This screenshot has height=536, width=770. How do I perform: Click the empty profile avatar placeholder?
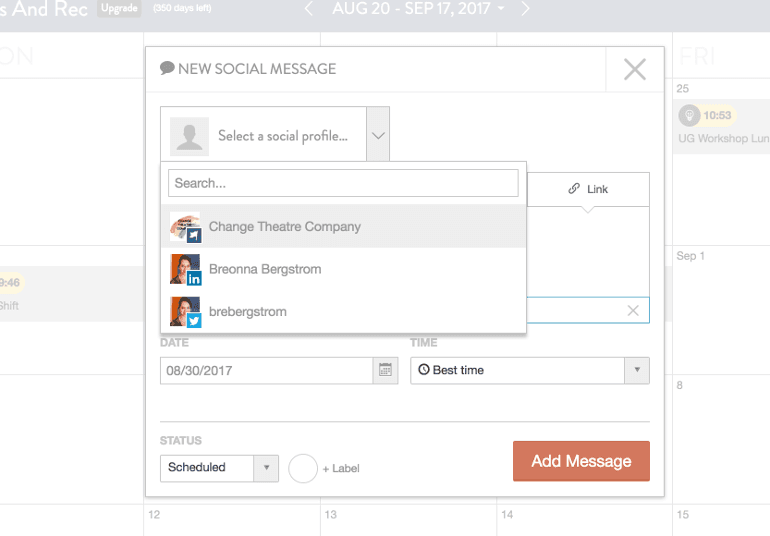(189, 136)
